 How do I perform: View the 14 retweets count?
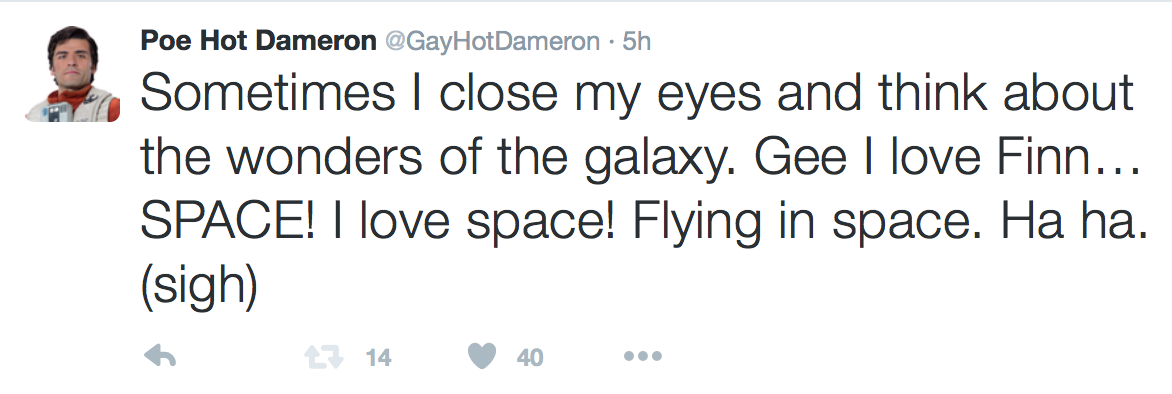coord(379,358)
